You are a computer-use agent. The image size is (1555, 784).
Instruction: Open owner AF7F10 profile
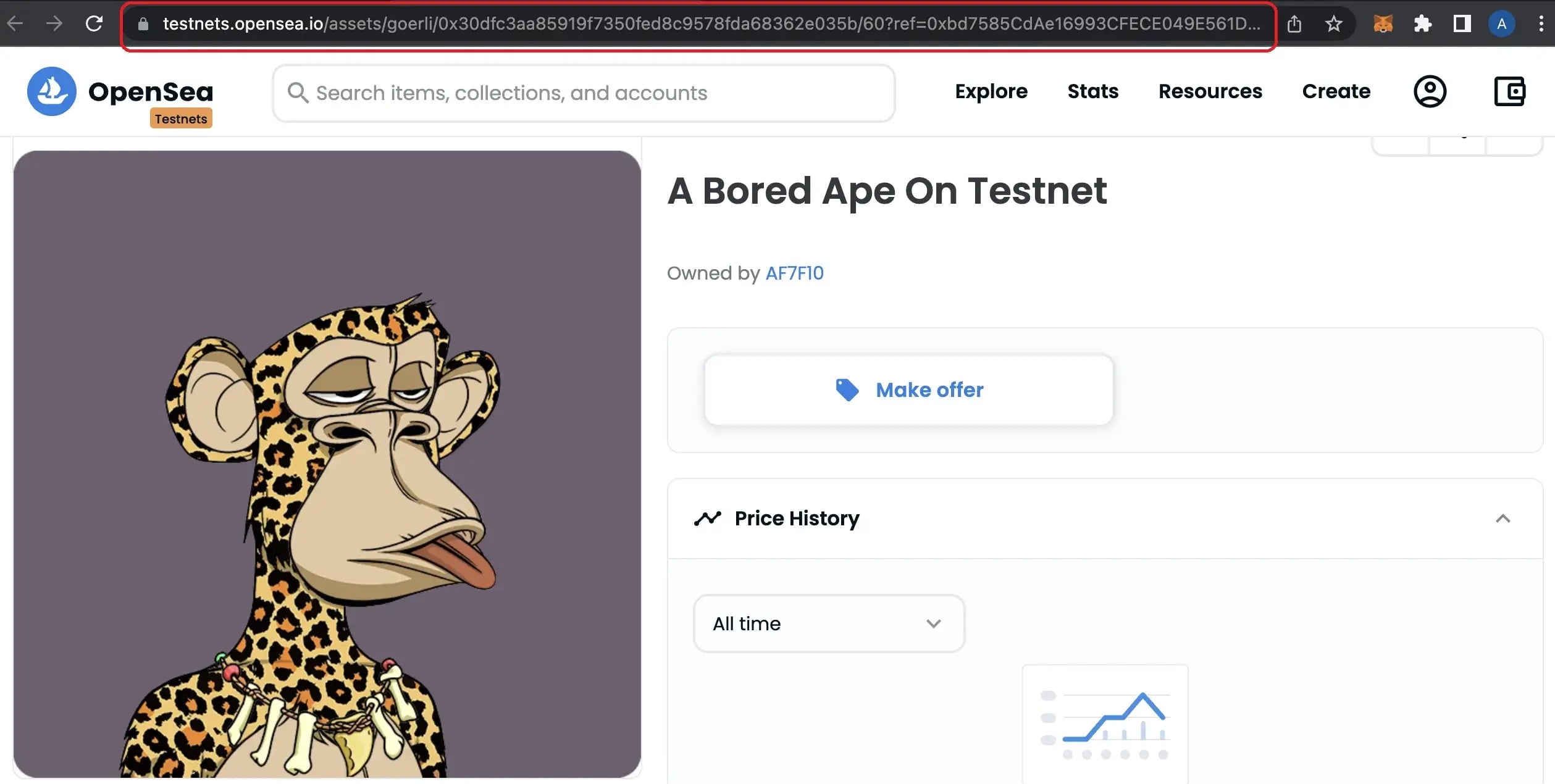click(794, 273)
